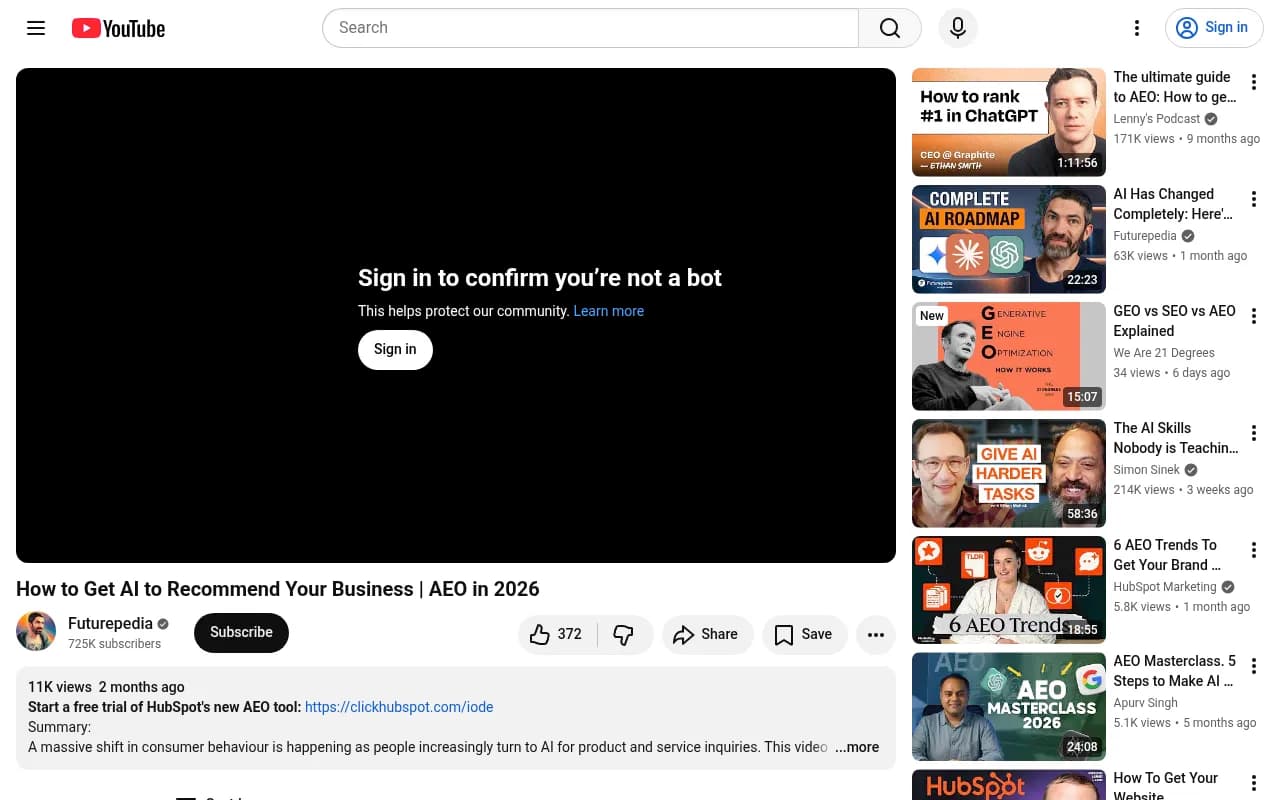1280x800 pixels.
Task: Click the Simon Sinek channel name
Action: [1147, 470]
